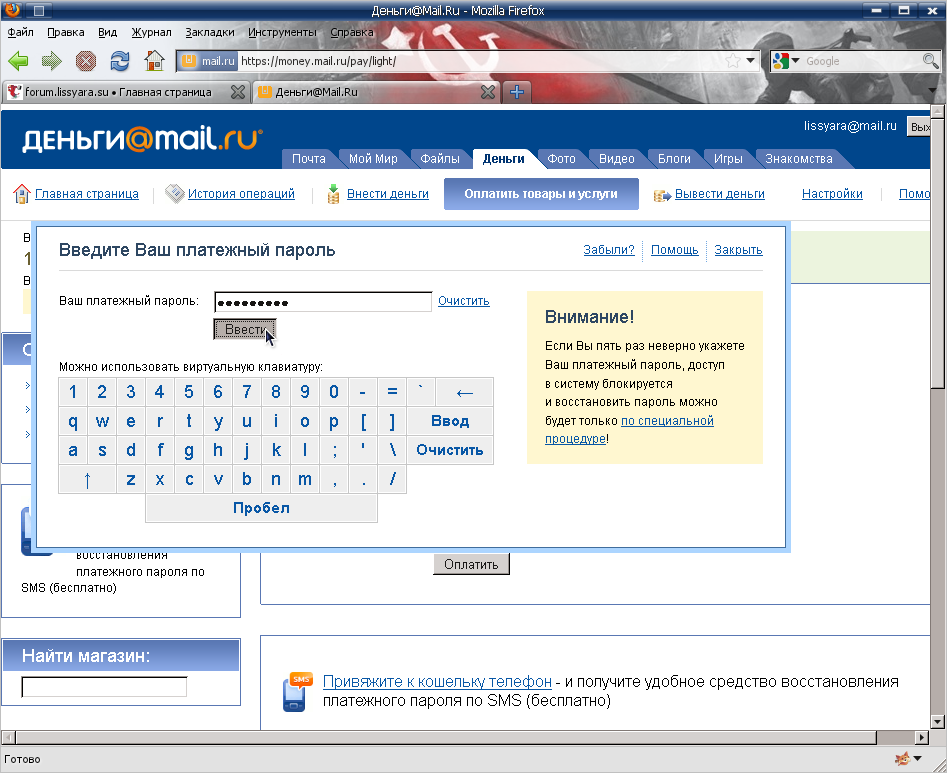Click the SMS phone icon
The image size is (947, 773).
pos(297,691)
